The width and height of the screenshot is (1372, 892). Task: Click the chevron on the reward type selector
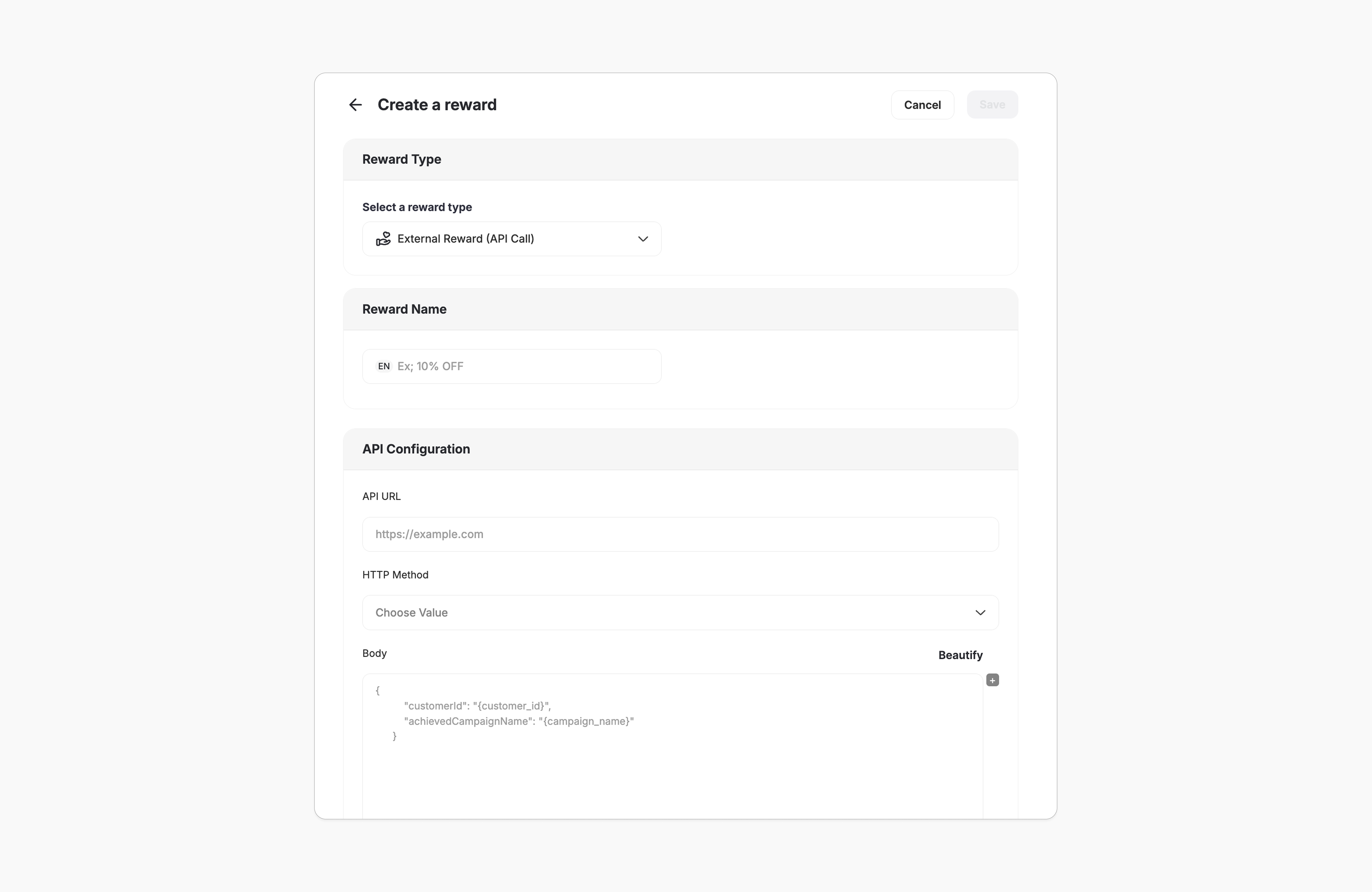[643, 239]
